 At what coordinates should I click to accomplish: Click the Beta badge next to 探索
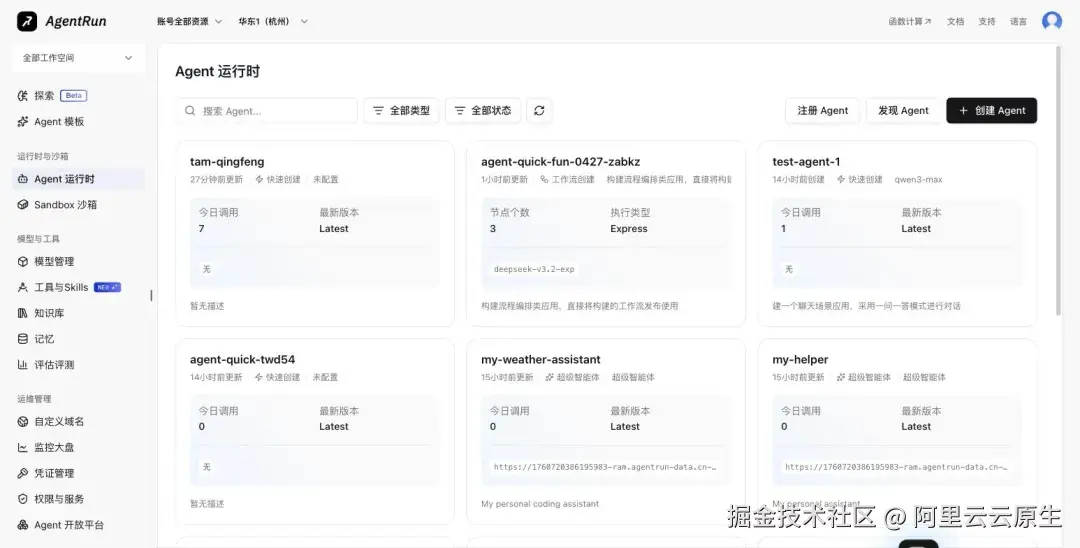[x=74, y=96]
